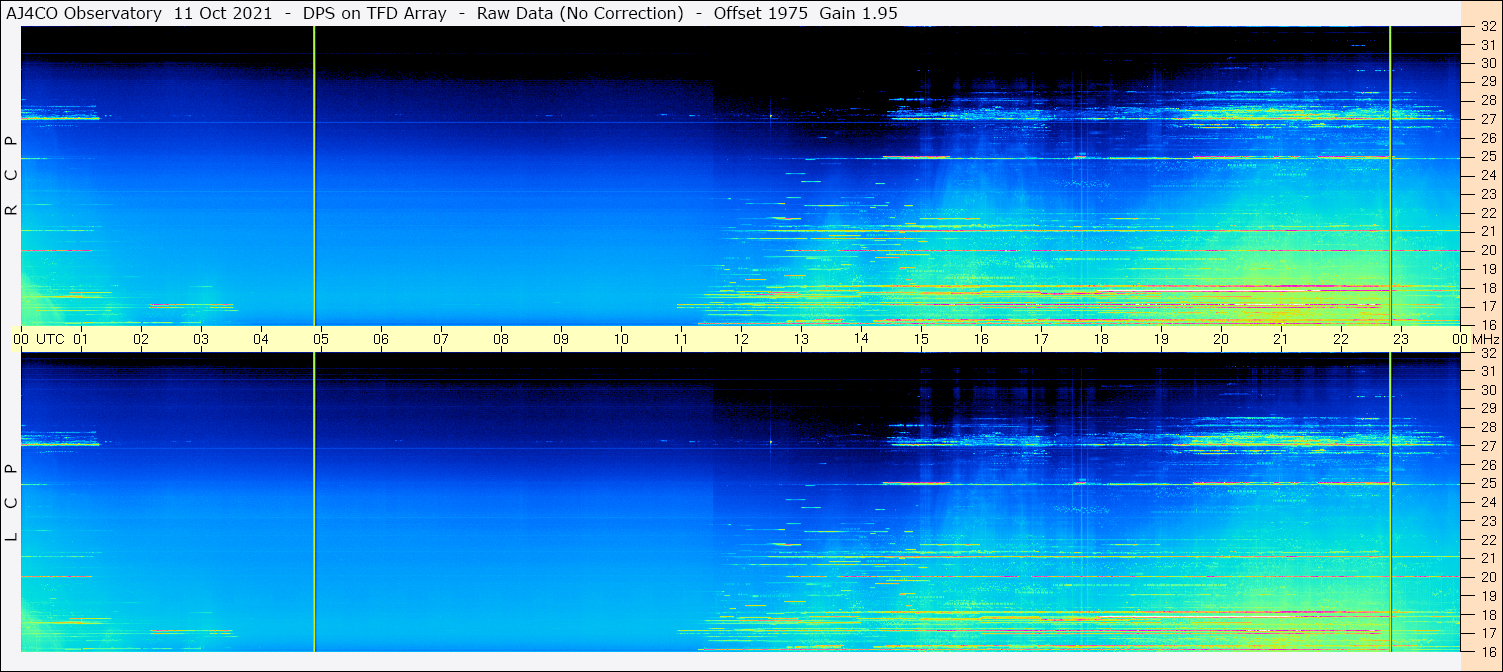Click RCP frequency scale label '30'

click(x=1488, y=63)
